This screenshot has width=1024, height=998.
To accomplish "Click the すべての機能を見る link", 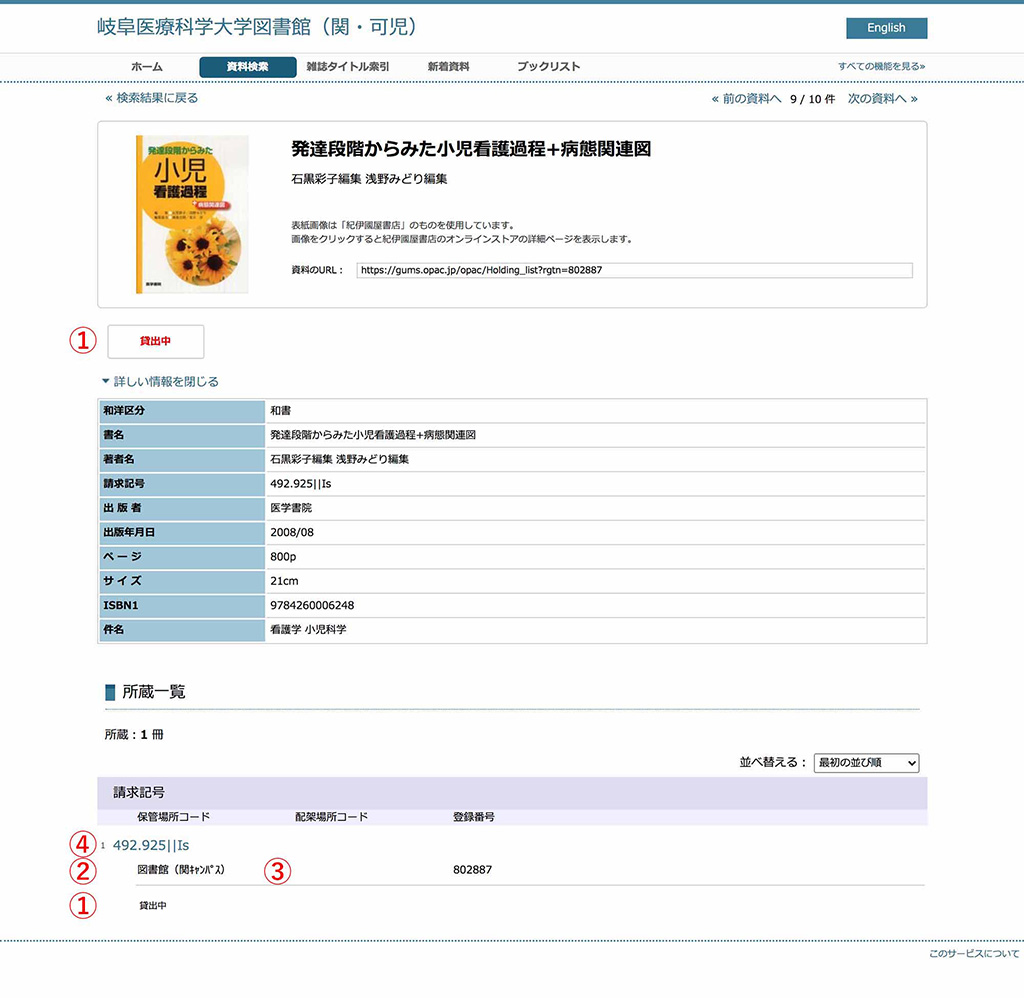I will coord(881,67).
